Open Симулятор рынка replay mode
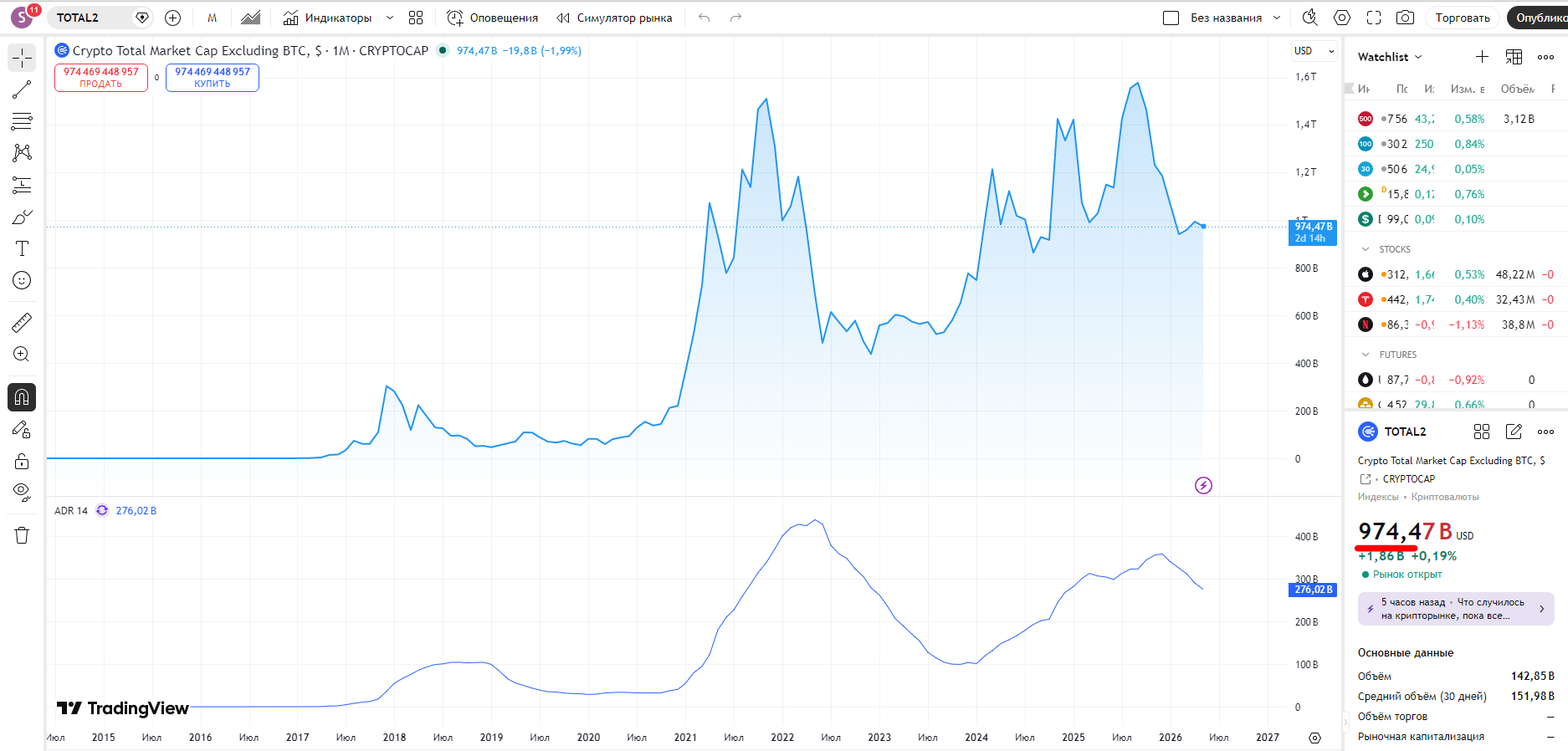The width and height of the screenshot is (1568, 751). 615,18
